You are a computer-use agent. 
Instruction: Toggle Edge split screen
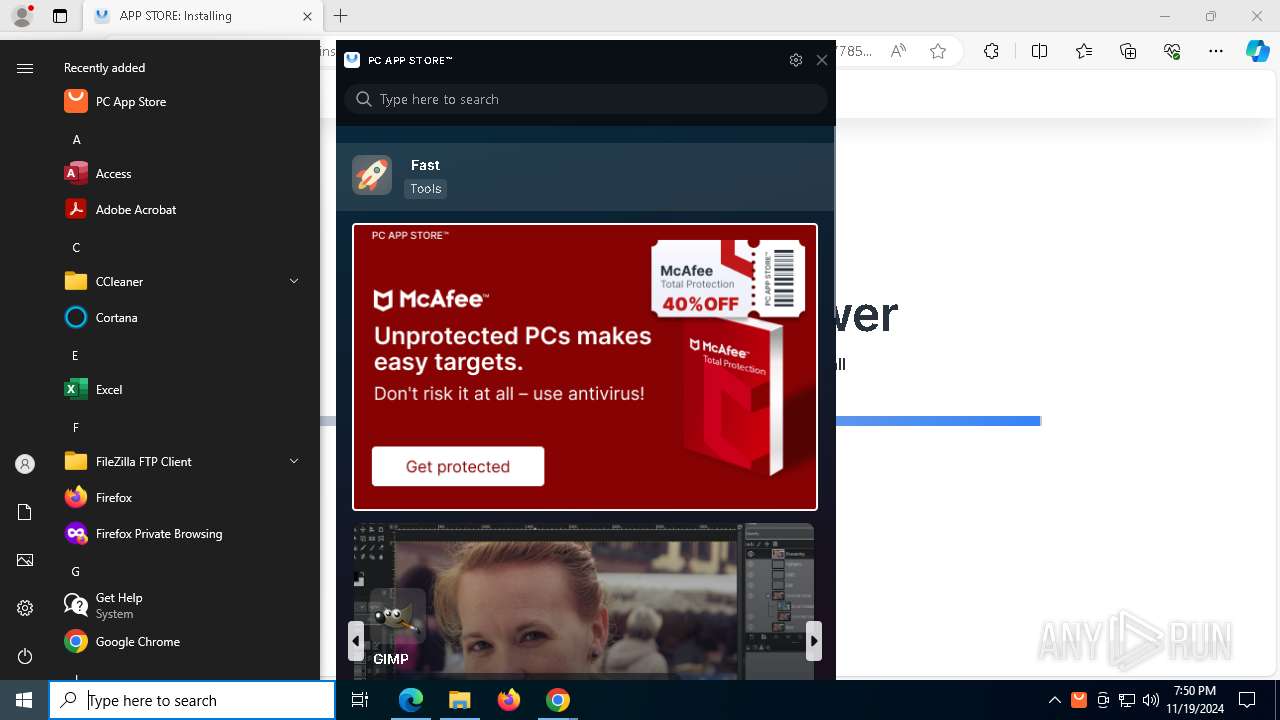coord(1039,51)
